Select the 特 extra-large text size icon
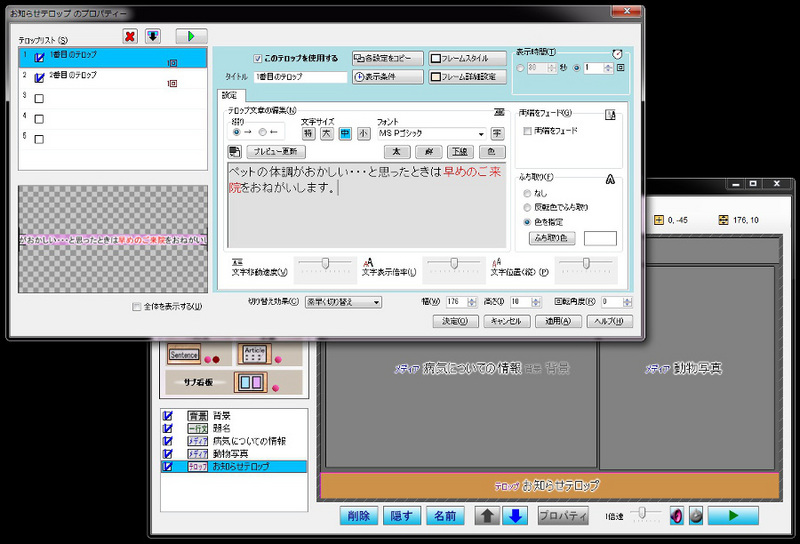This screenshot has width=800, height=544. pyautogui.click(x=308, y=133)
